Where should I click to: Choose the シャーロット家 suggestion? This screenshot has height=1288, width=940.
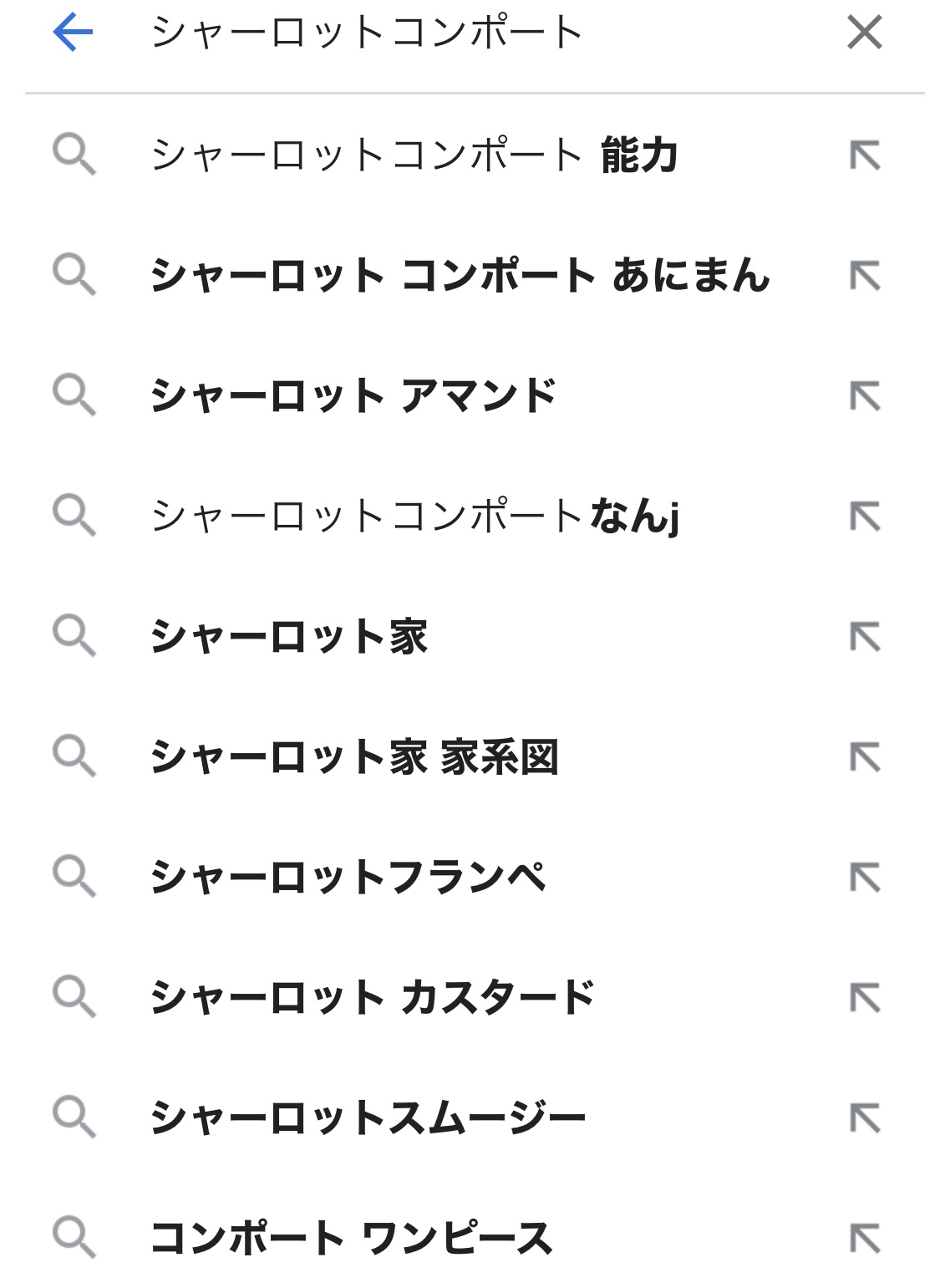point(288,637)
